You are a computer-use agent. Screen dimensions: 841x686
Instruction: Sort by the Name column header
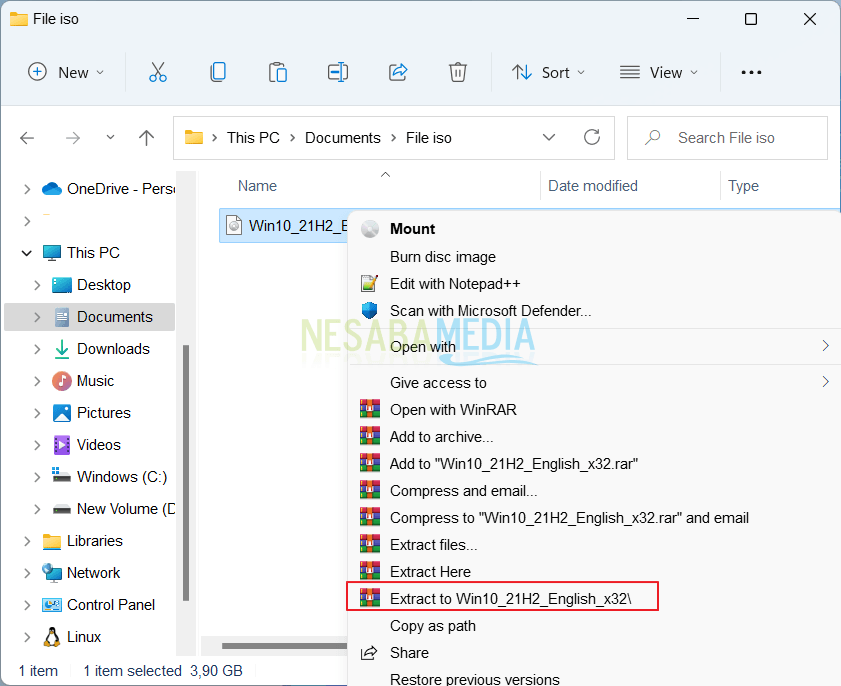pos(257,186)
